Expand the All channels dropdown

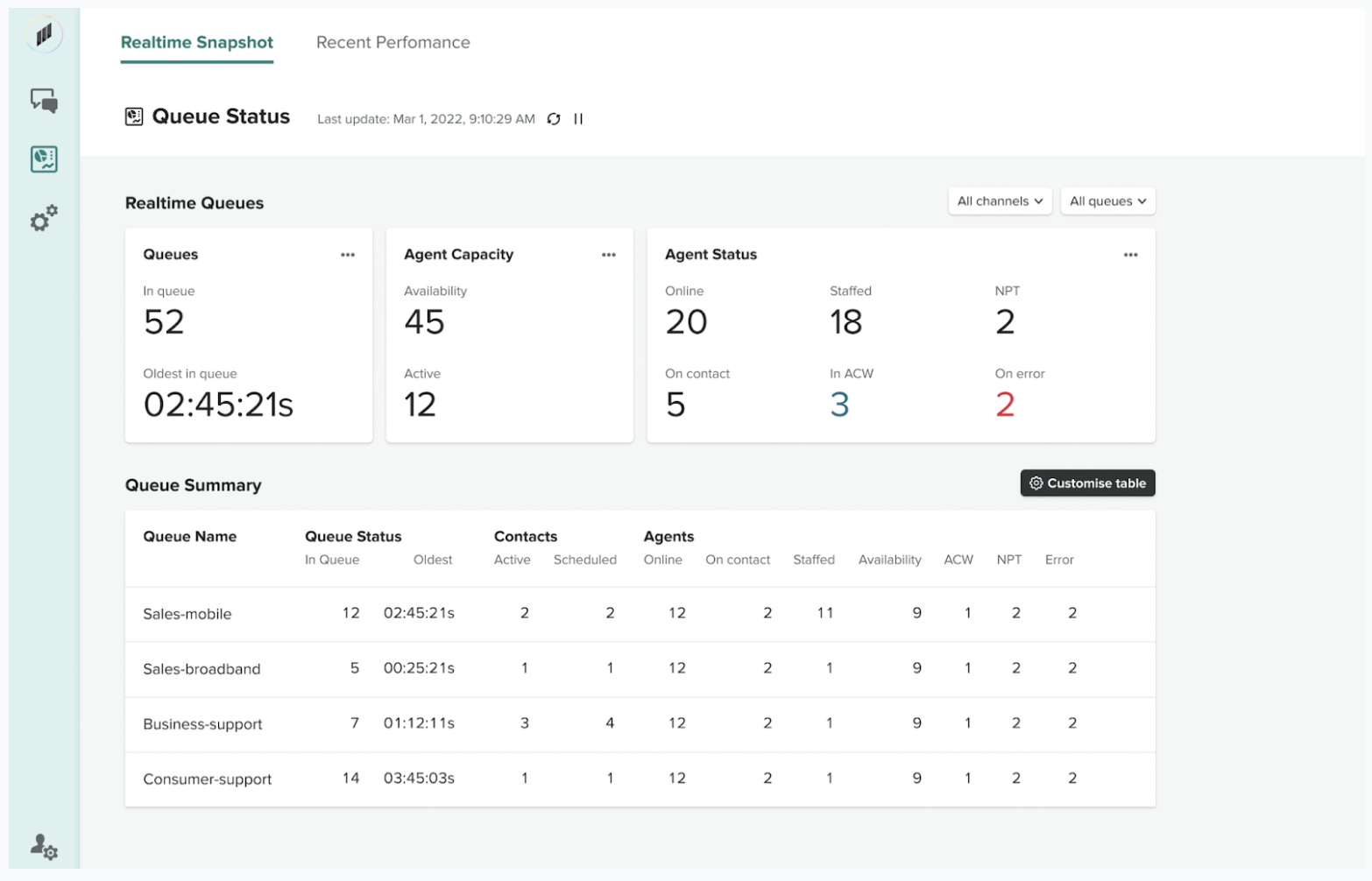tap(1000, 201)
